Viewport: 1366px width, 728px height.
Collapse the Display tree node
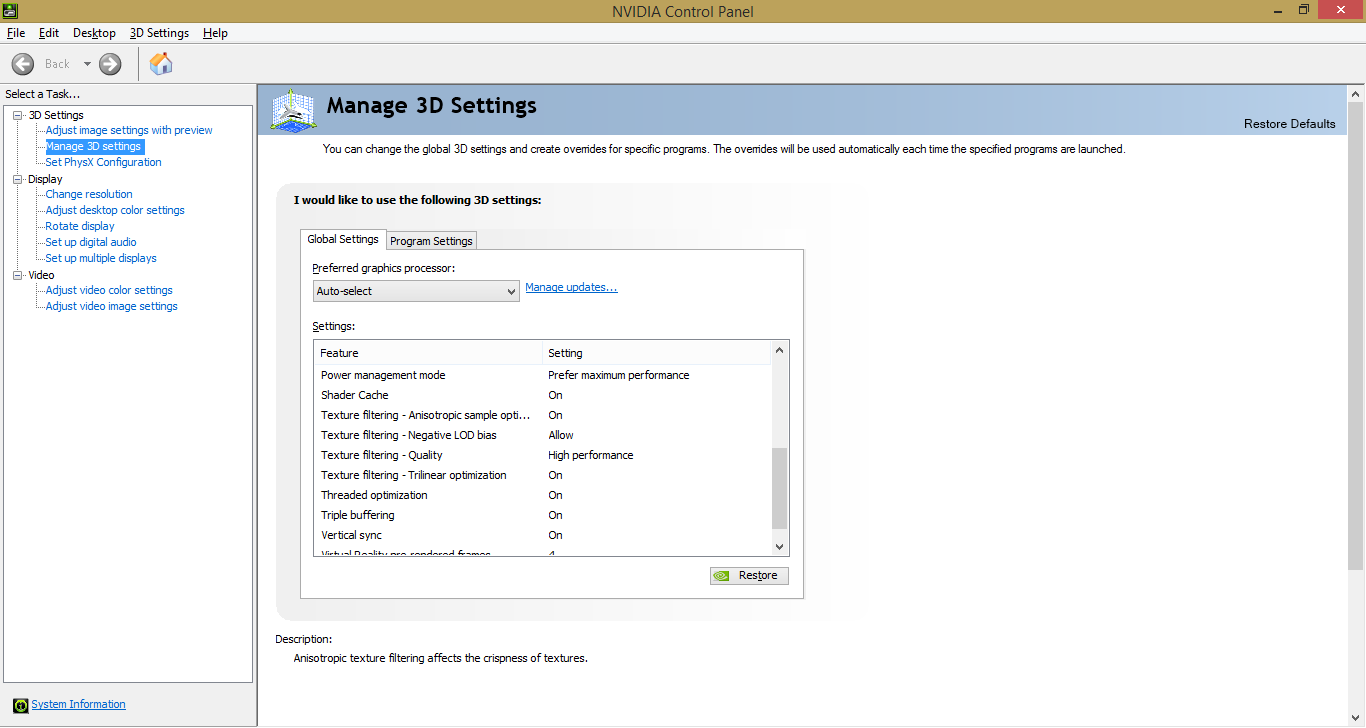[x=17, y=179]
